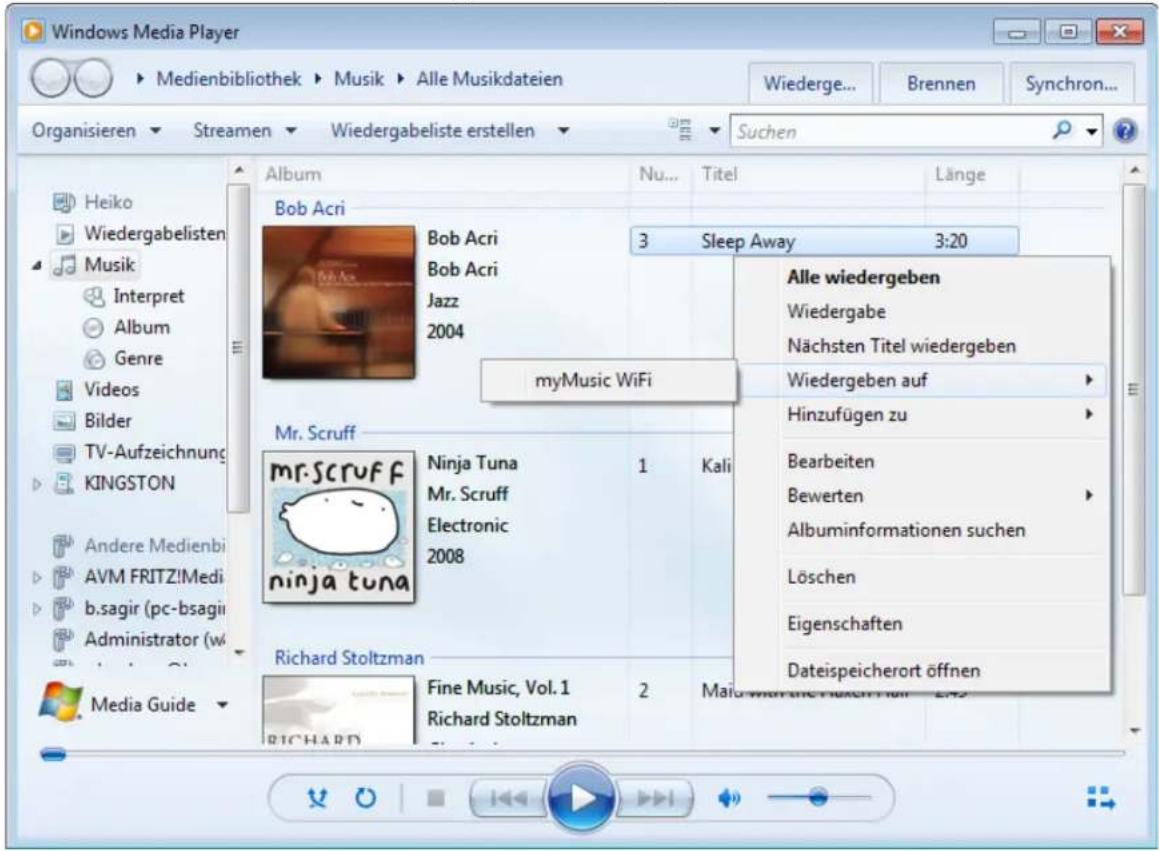1159x851 pixels.
Task: Select Genre under Musik
Action: point(123,359)
